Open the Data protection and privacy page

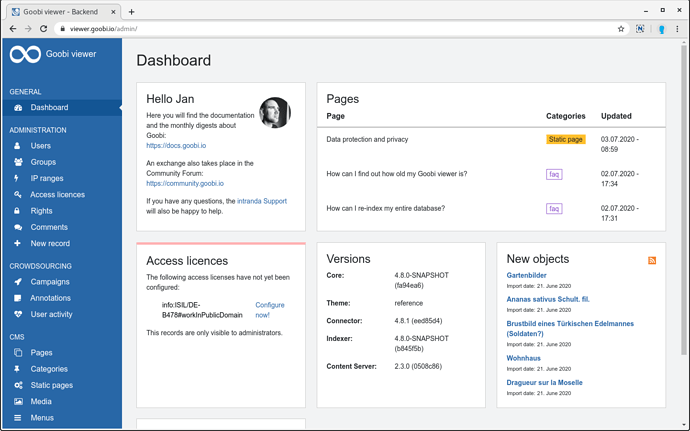pos(367,139)
